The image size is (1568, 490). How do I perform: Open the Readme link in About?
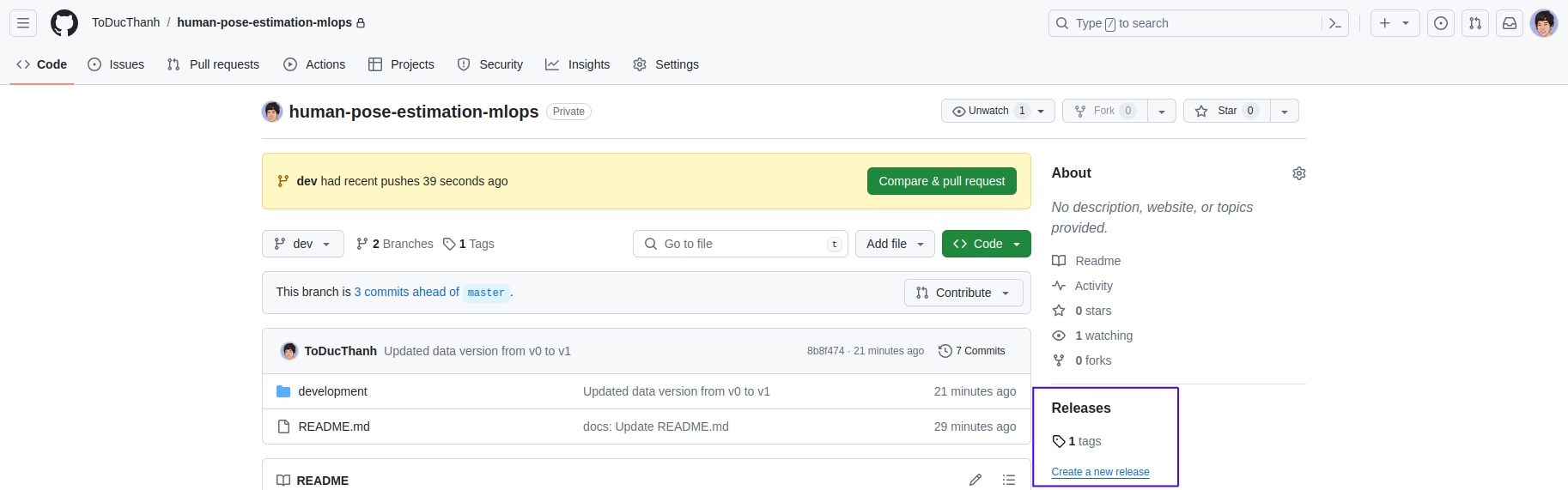click(1087, 261)
